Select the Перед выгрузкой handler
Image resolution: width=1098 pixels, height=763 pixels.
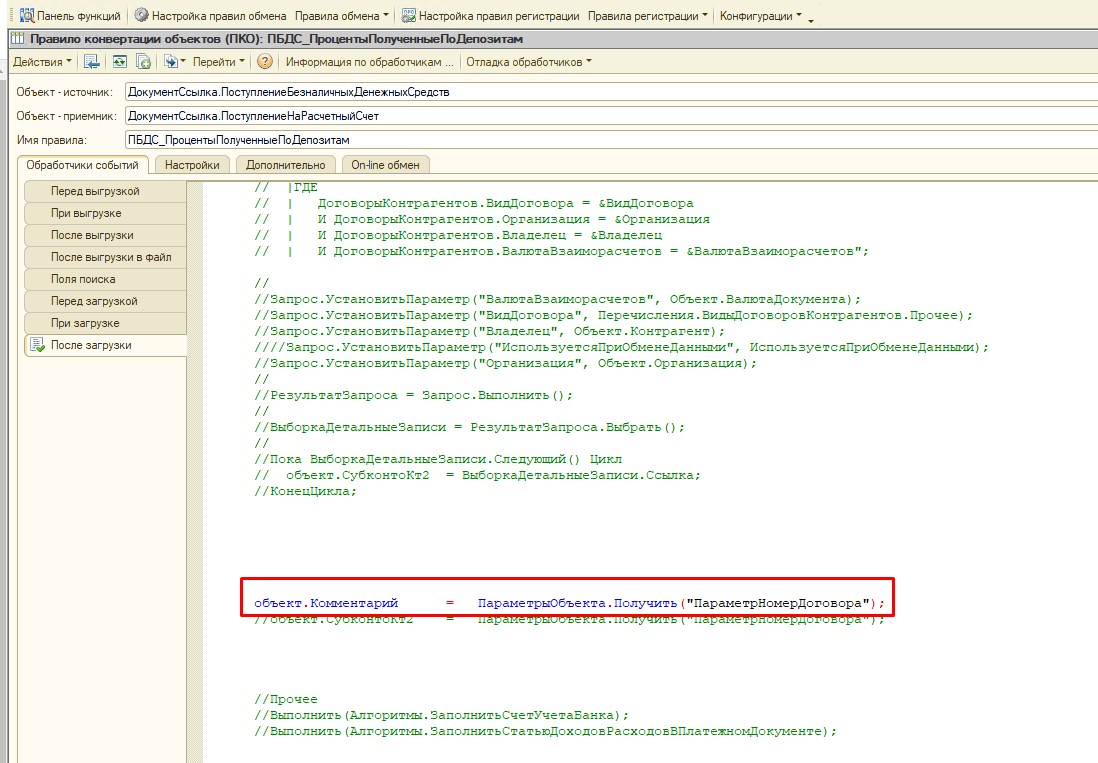point(95,191)
